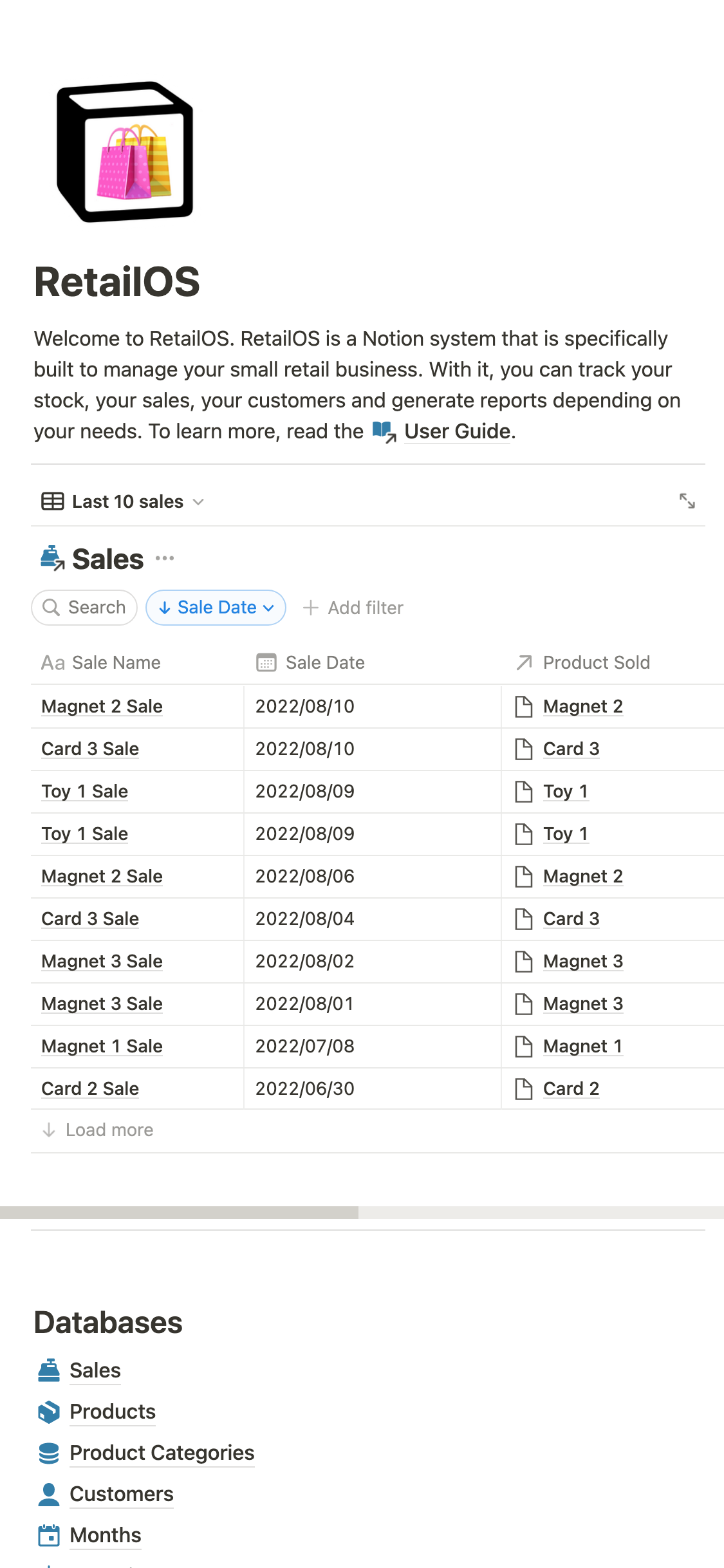Click Add filter in Sales toolbar
724x1568 pixels.
pyautogui.click(x=353, y=608)
